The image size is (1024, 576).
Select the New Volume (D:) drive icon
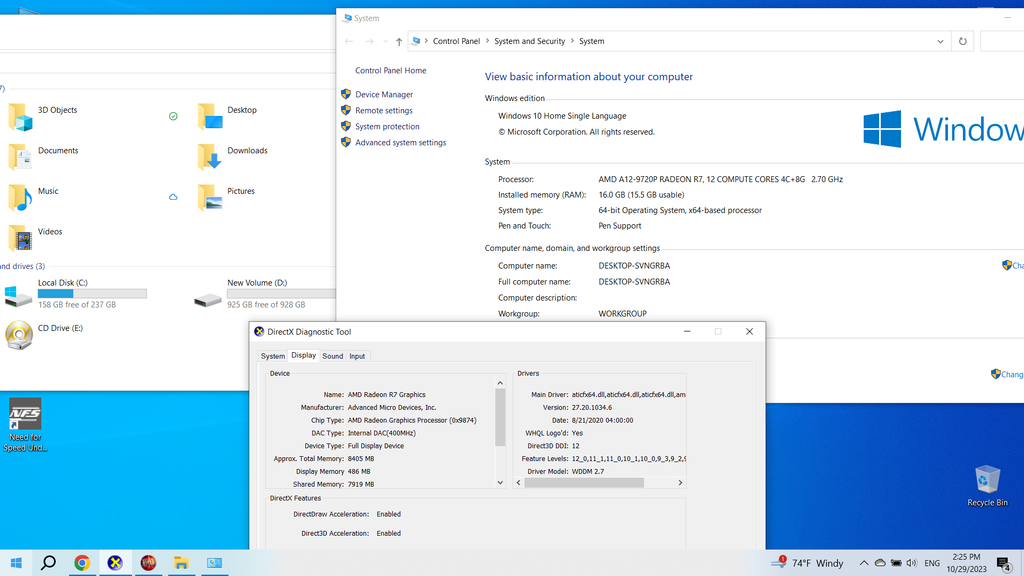click(208, 300)
